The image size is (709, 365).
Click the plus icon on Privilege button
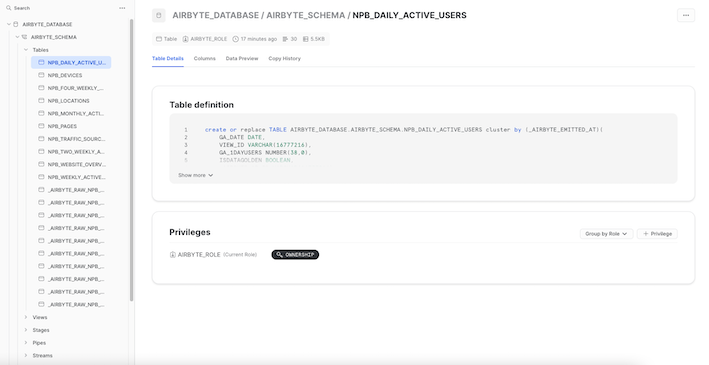pos(646,234)
